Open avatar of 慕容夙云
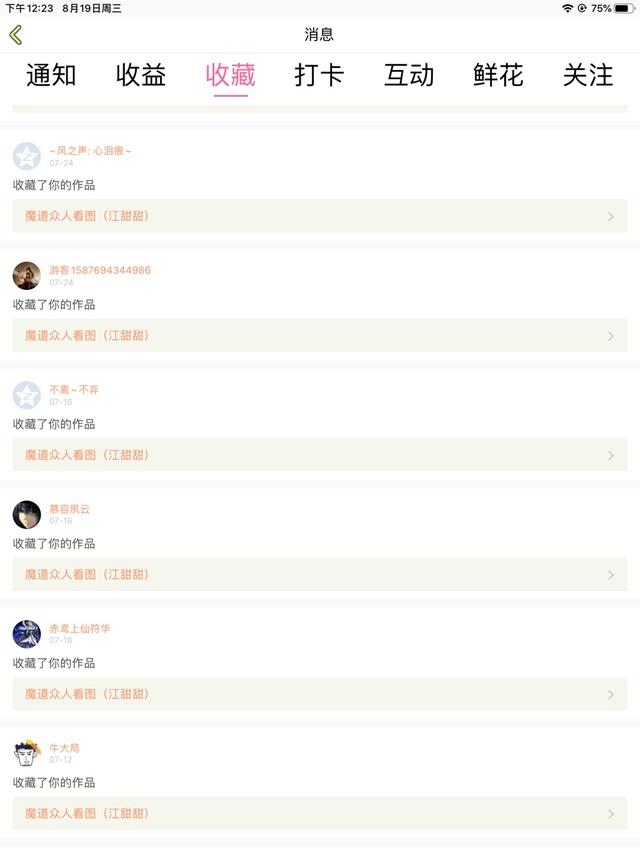Screen dimensions: 640x853 (x=27, y=515)
